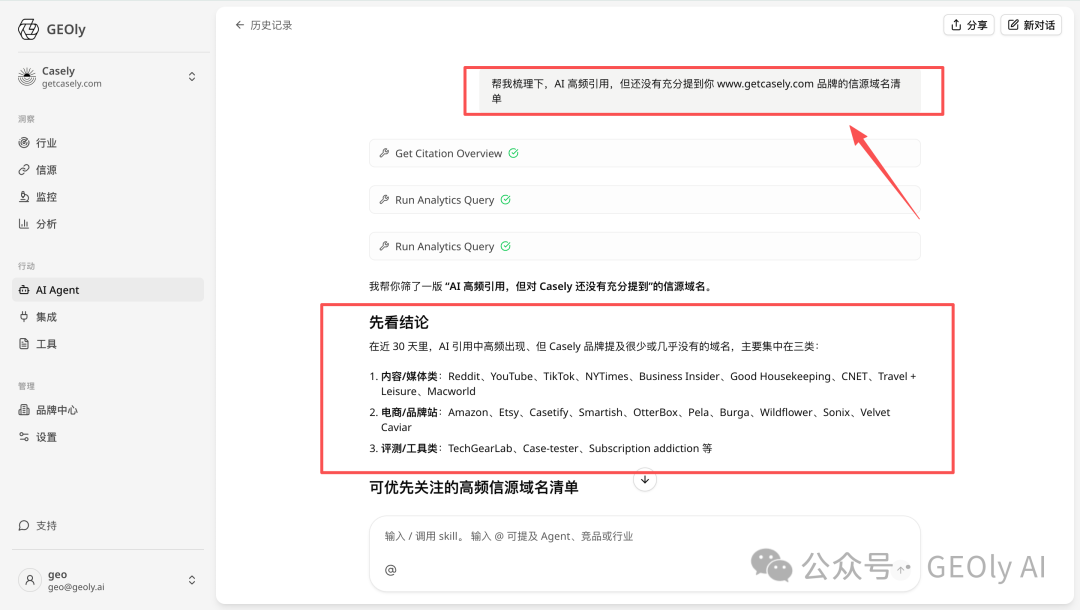The height and width of the screenshot is (610, 1080).
Task: Go back to 历史记录
Action: (264, 25)
